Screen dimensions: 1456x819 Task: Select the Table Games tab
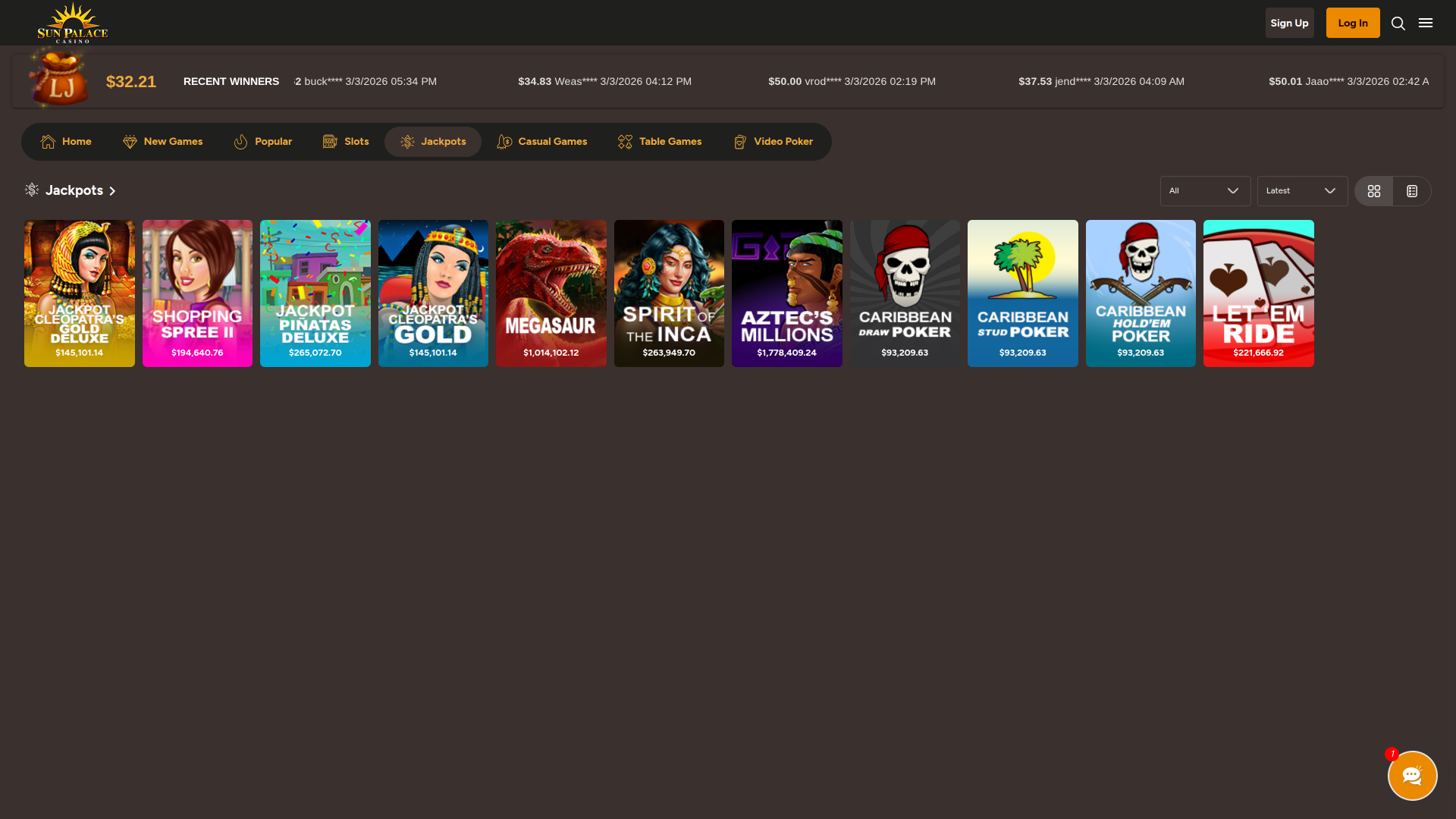point(659,142)
